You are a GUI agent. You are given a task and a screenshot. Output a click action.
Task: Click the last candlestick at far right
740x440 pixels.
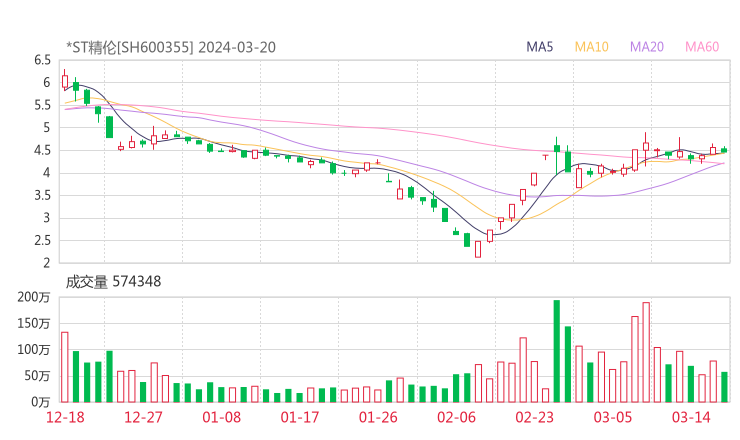pyautogui.click(x=724, y=150)
